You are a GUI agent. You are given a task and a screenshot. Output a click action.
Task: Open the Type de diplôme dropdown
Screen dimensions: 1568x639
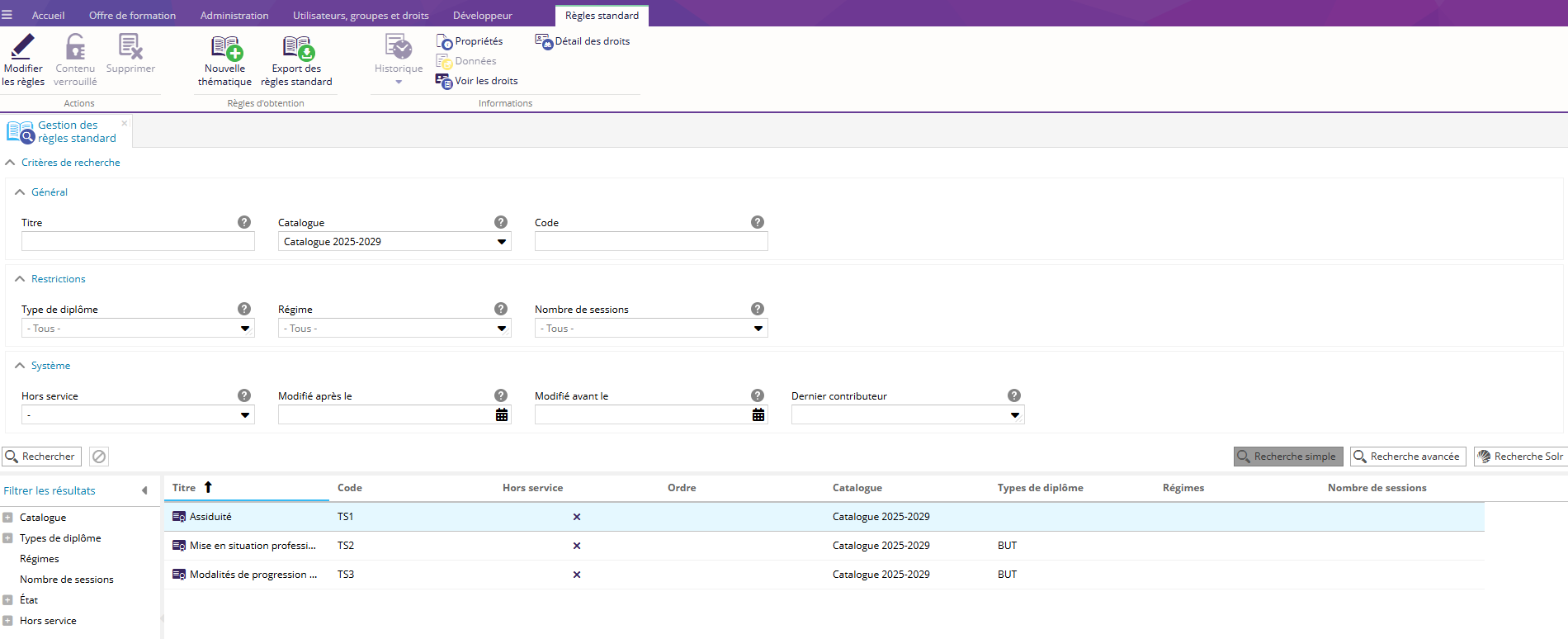tap(244, 329)
